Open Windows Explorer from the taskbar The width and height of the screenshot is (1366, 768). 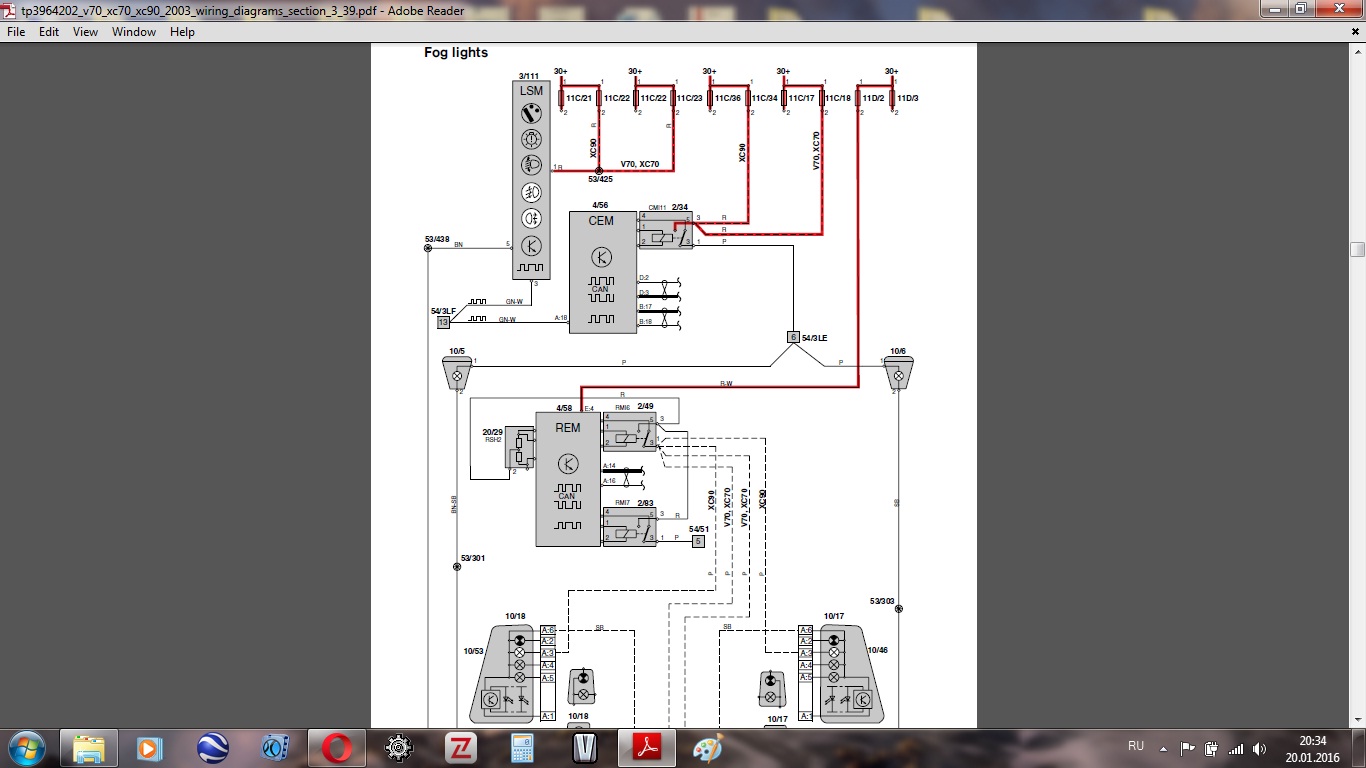point(89,748)
